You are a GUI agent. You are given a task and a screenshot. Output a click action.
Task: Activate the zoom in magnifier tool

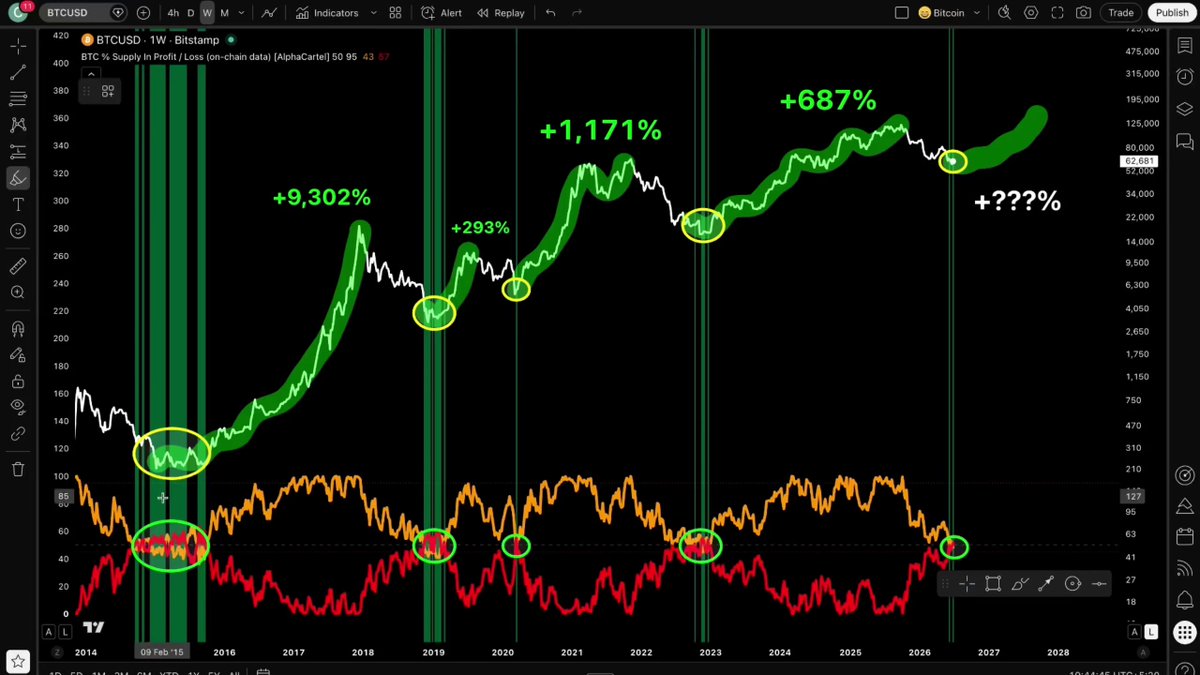click(x=18, y=292)
